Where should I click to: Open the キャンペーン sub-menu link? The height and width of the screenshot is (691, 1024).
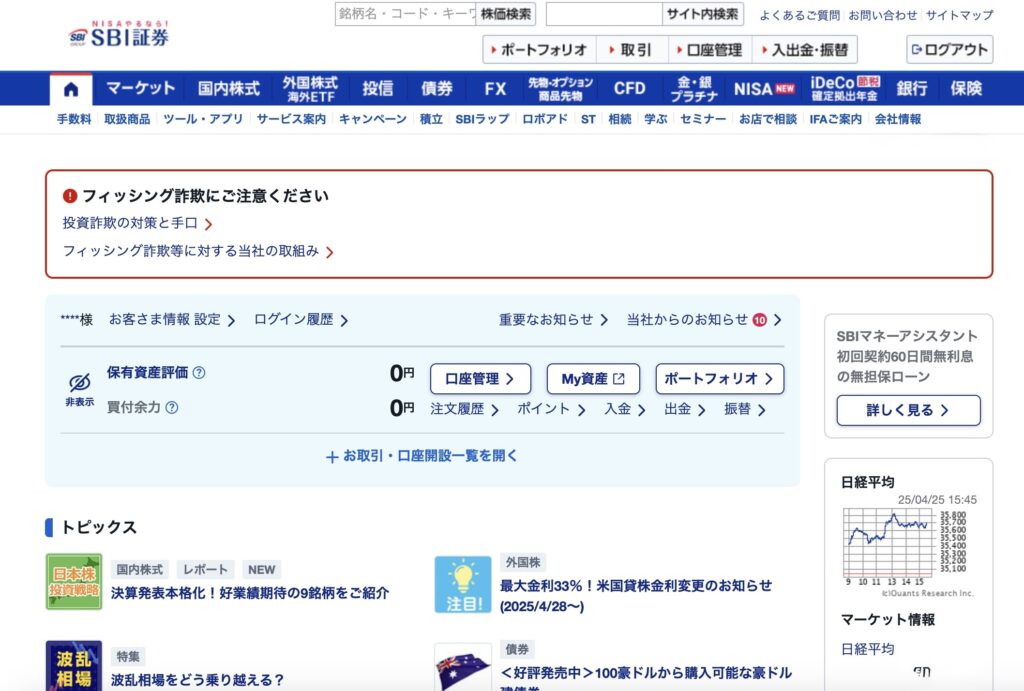click(372, 120)
